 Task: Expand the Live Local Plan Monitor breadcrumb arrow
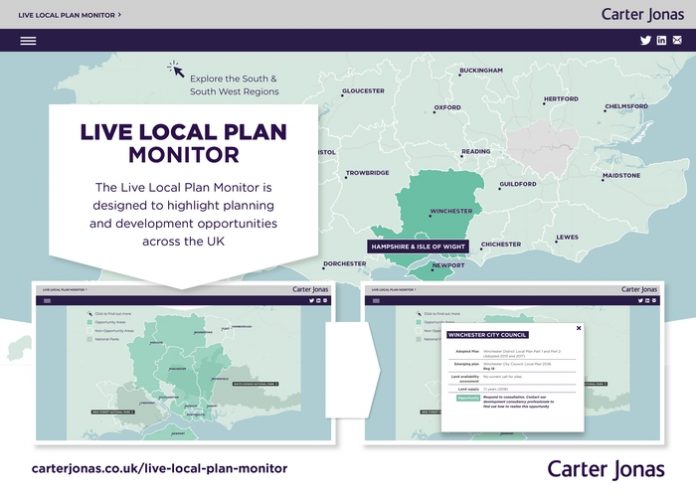pos(120,15)
